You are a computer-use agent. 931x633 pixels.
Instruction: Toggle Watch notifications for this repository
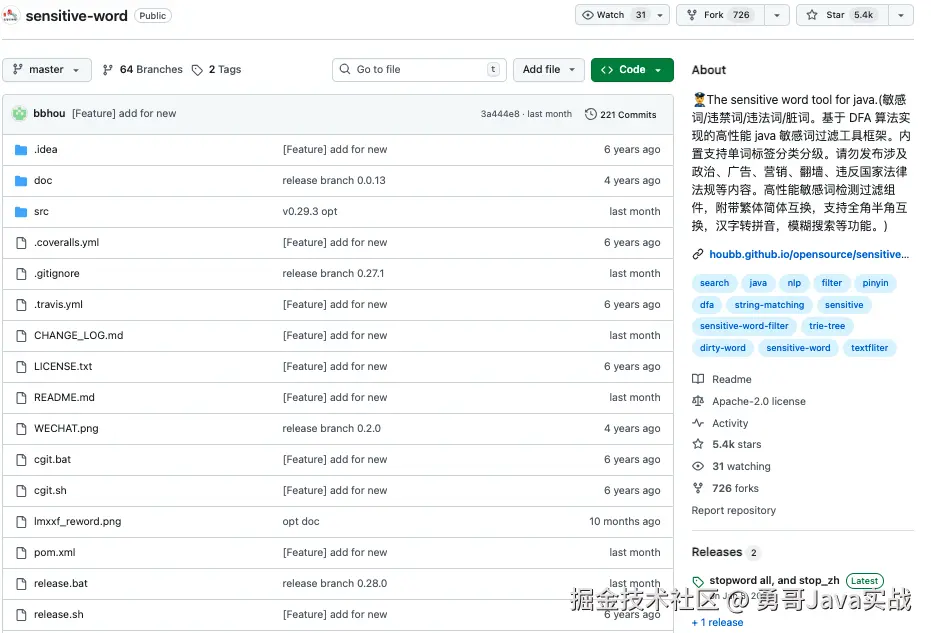(612, 15)
